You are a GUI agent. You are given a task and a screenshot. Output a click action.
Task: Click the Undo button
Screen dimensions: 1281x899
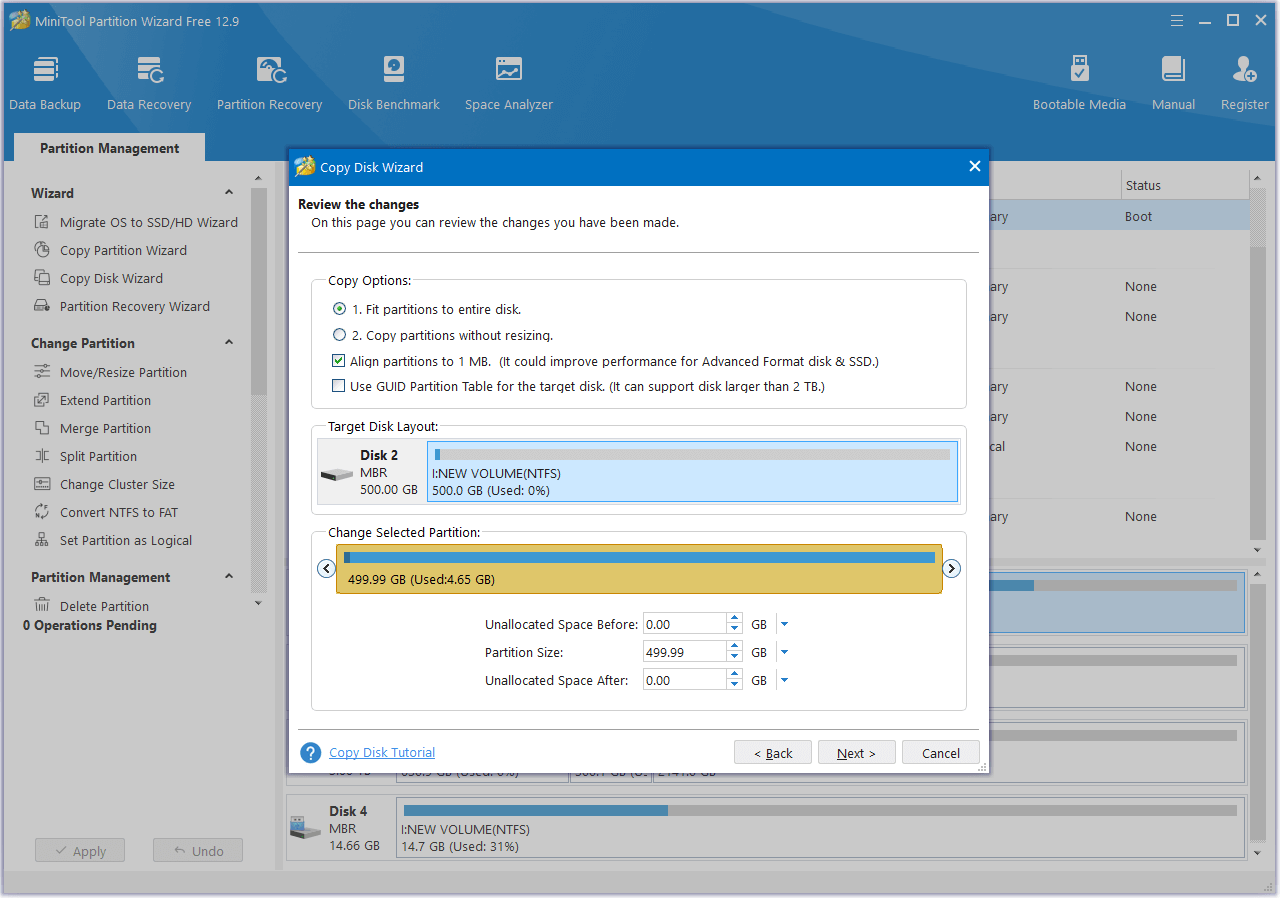click(198, 851)
